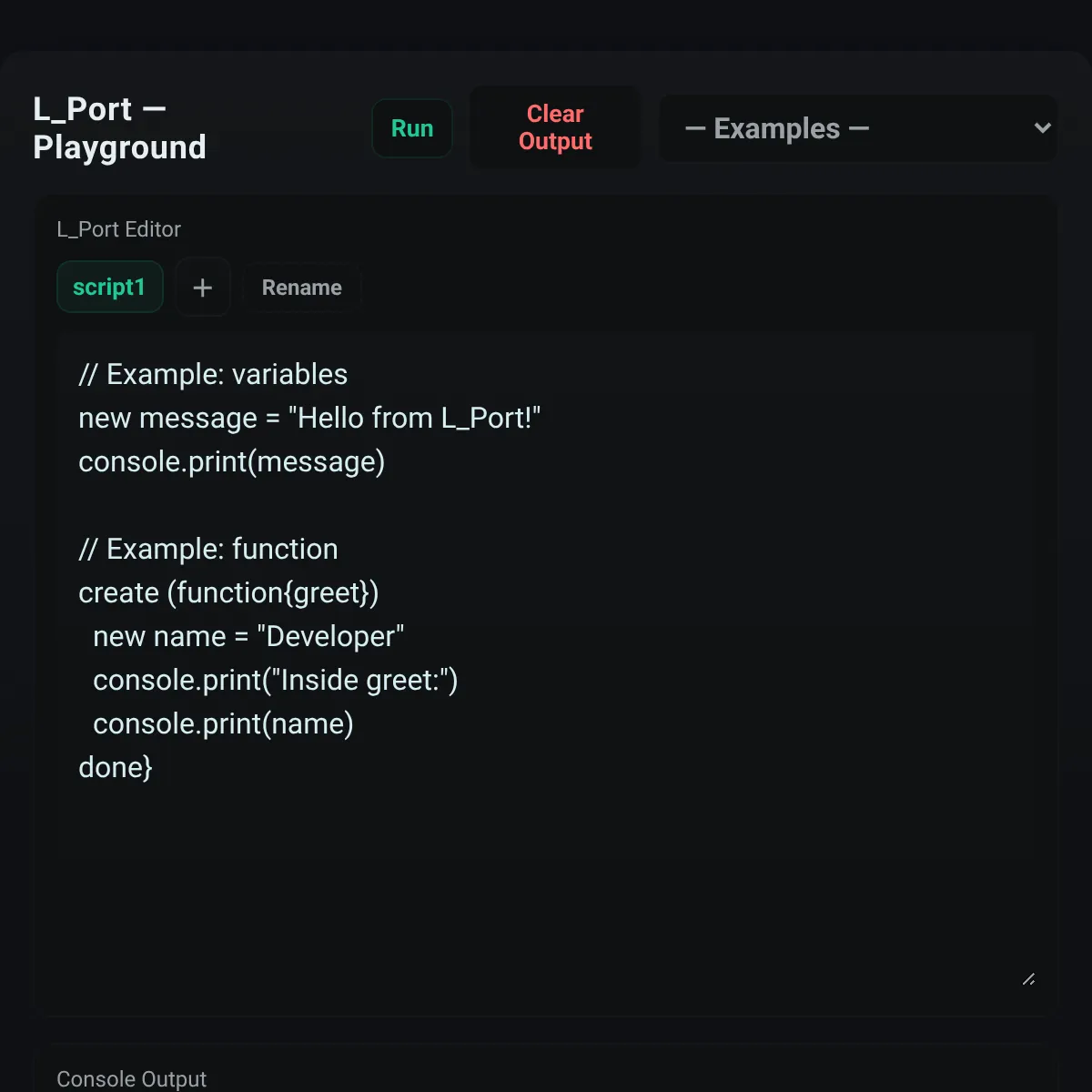Screen dimensions: 1092x1092
Task: Click the console.print(message) line
Action: point(232,461)
